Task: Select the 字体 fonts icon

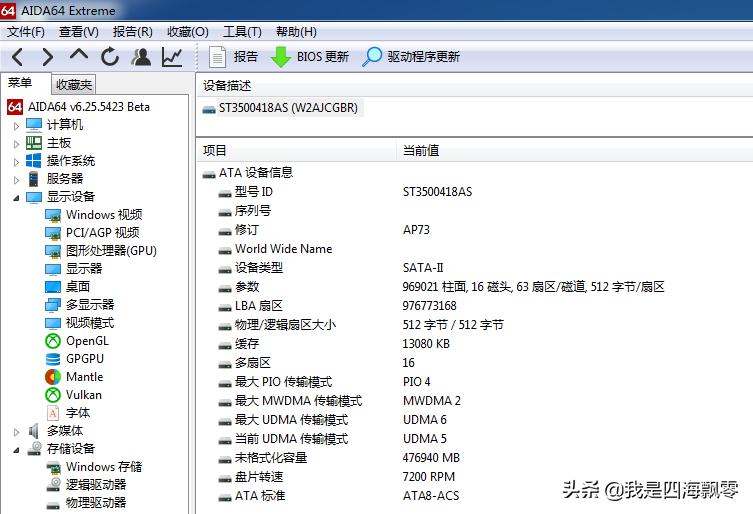Action: click(x=53, y=413)
